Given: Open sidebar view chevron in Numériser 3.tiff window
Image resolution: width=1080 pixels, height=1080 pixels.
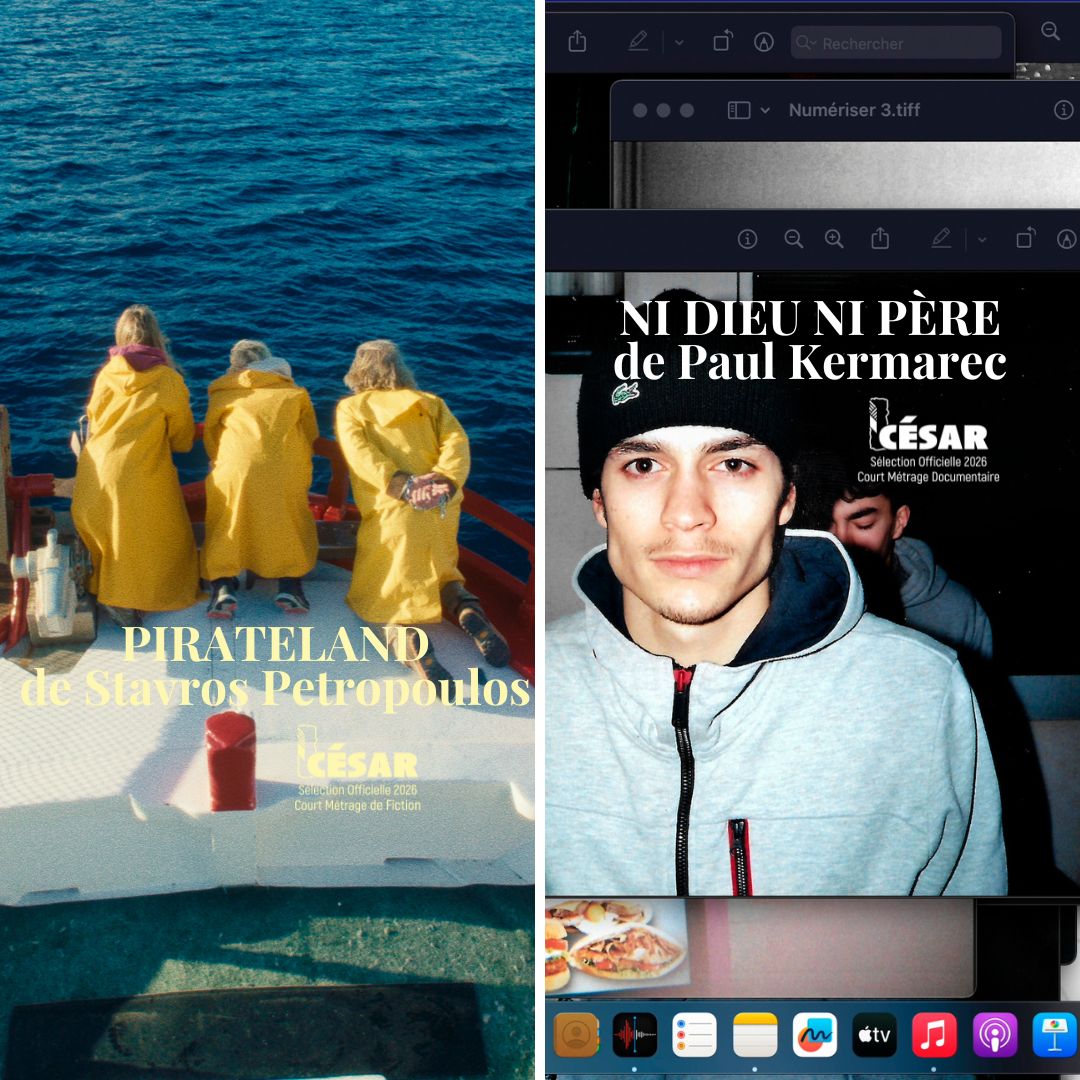Looking at the screenshot, I should click(x=765, y=110).
